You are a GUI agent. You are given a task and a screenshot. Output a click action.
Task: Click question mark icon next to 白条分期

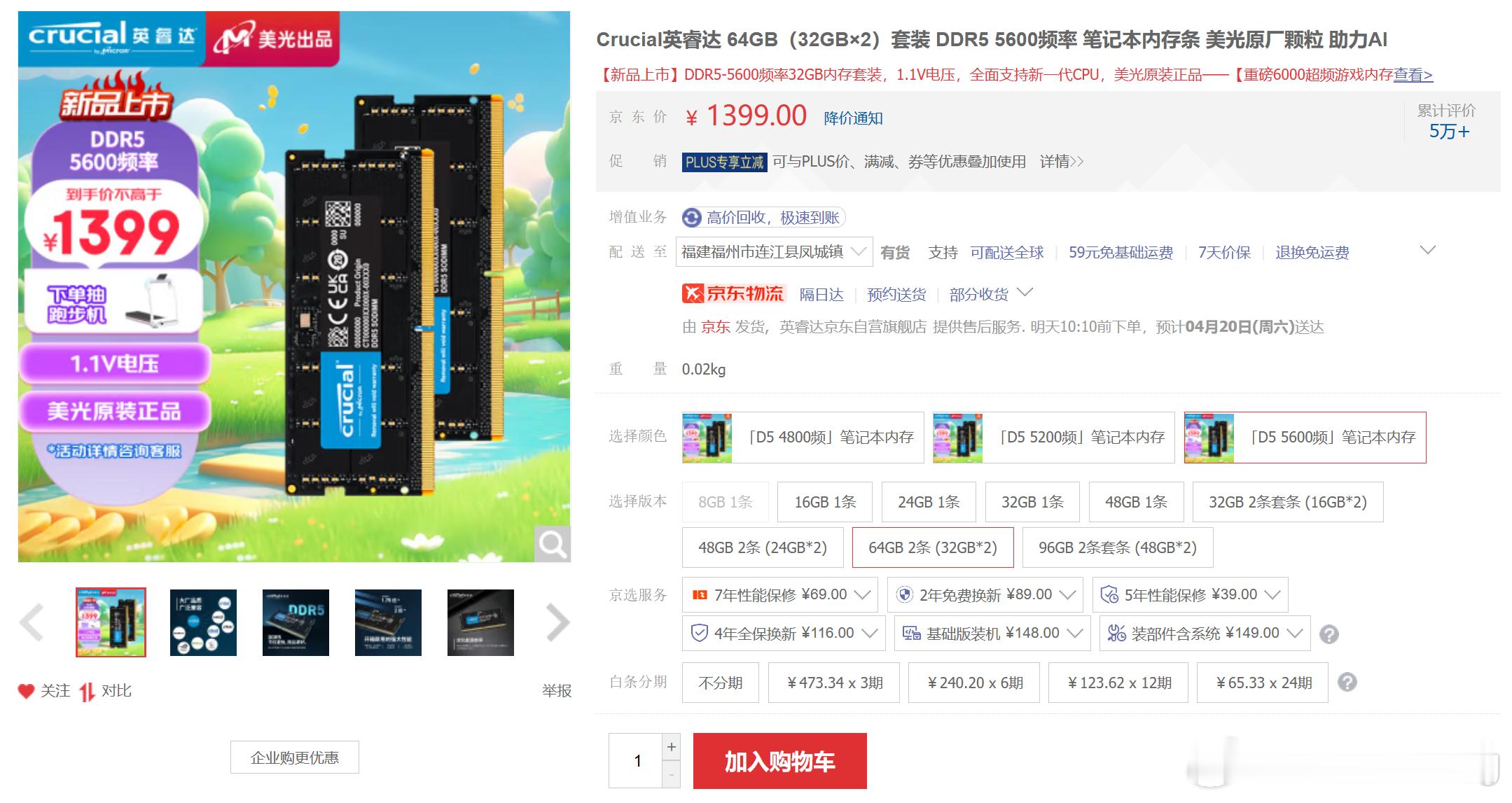(1347, 682)
